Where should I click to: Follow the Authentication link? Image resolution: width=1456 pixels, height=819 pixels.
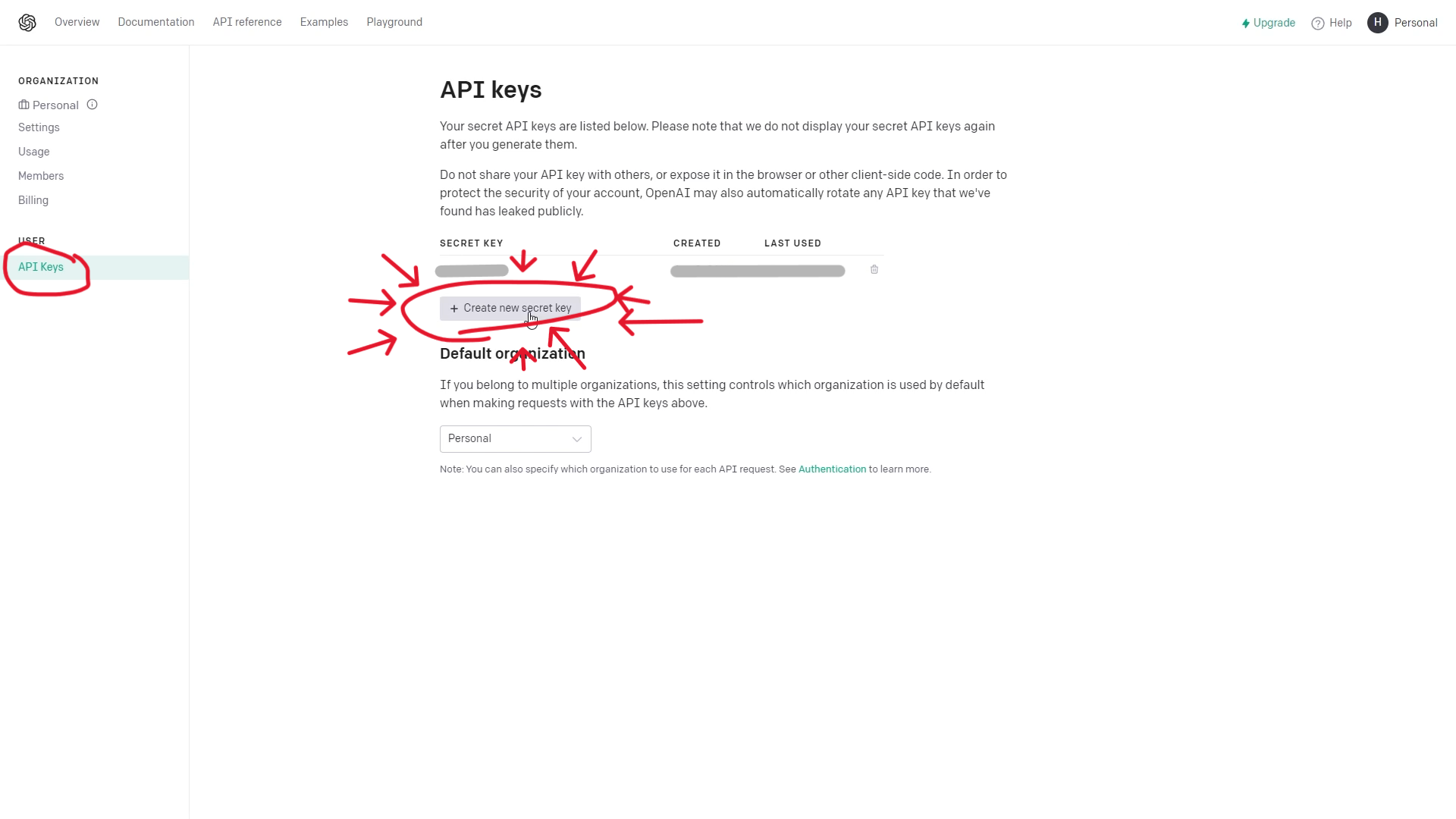[x=832, y=469]
